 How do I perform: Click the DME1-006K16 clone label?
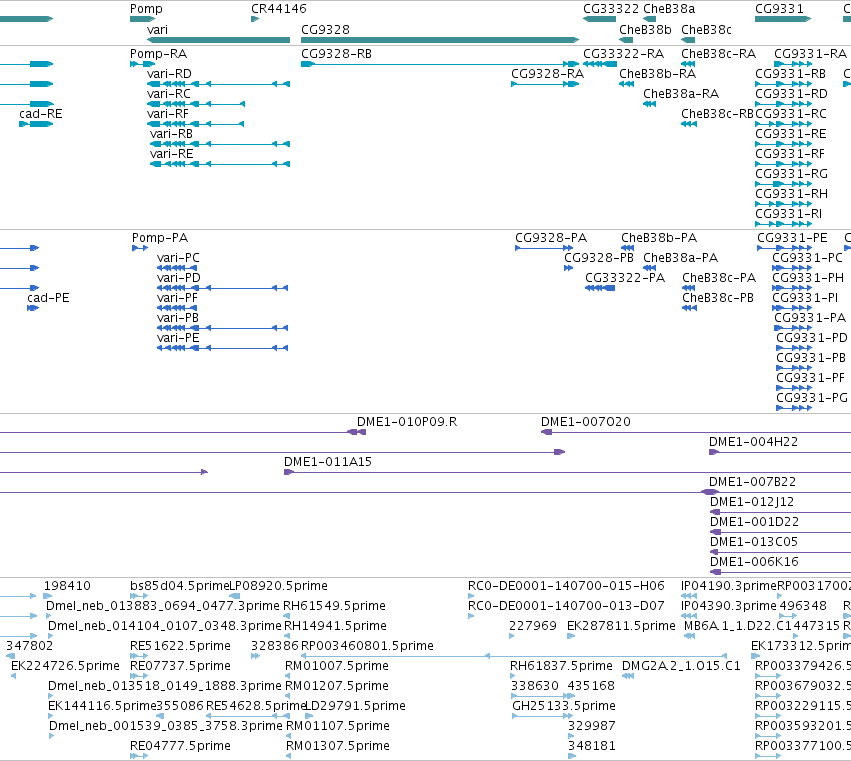(754, 562)
